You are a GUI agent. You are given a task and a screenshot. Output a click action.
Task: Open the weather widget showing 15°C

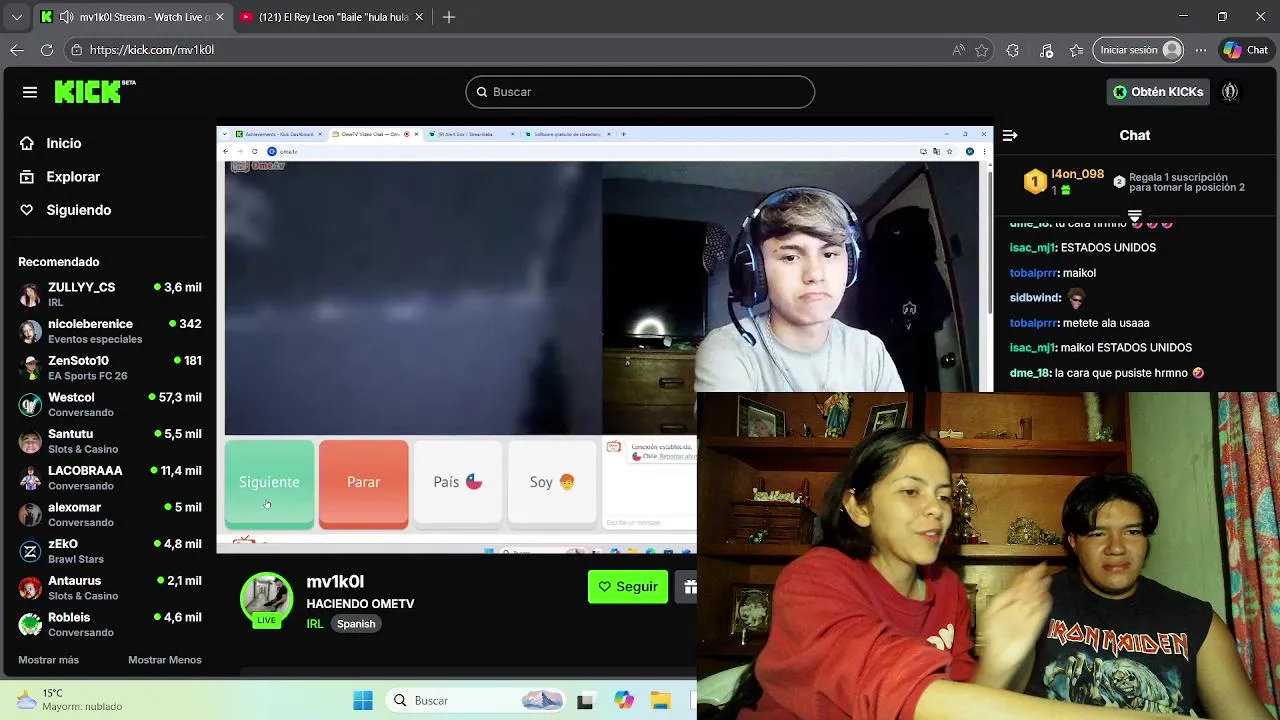[x=68, y=700]
